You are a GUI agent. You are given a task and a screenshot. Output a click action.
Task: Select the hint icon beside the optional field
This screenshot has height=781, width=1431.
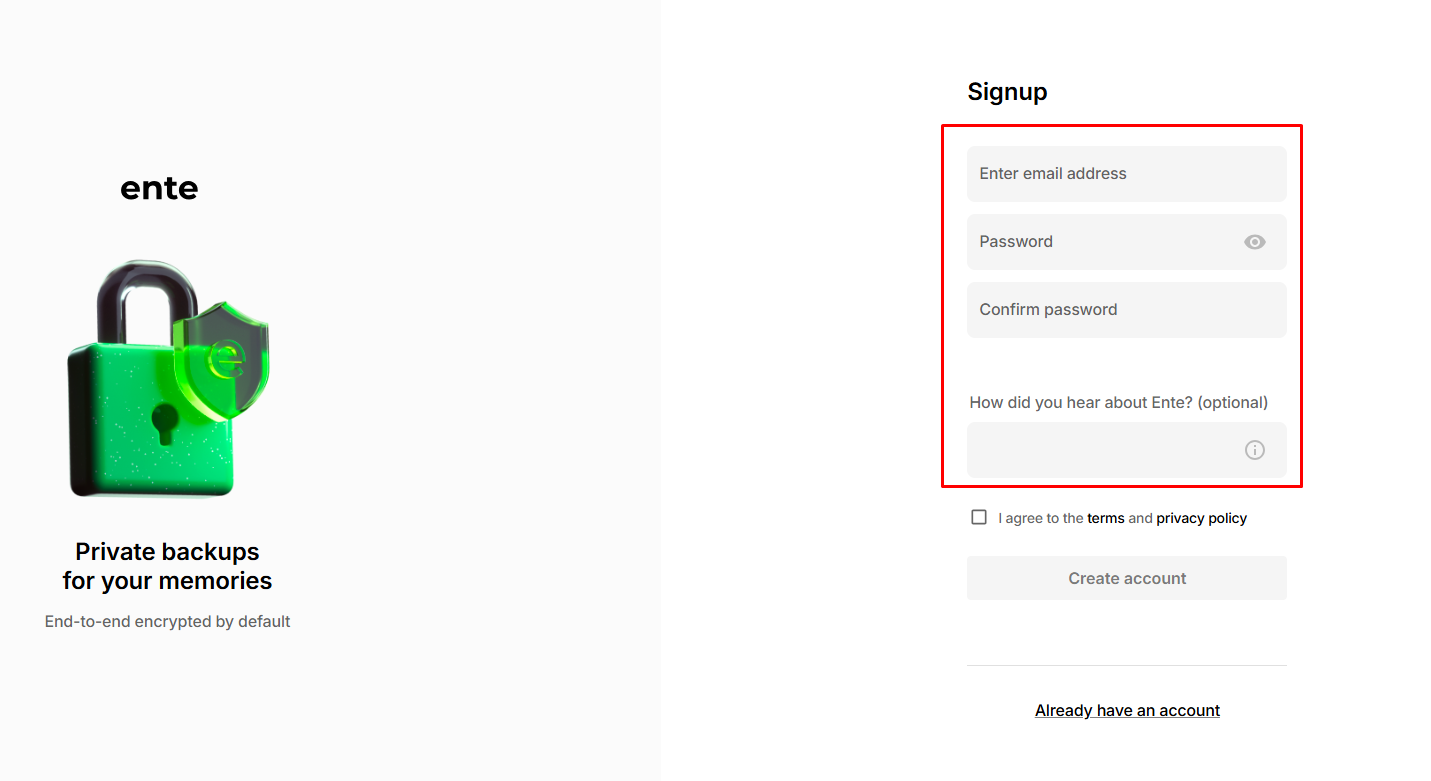click(1254, 449)
